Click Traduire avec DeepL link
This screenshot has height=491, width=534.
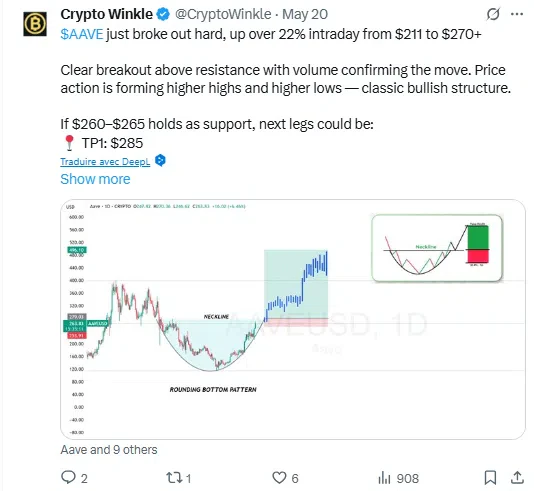pyautogui.click(x=105, y=161)
